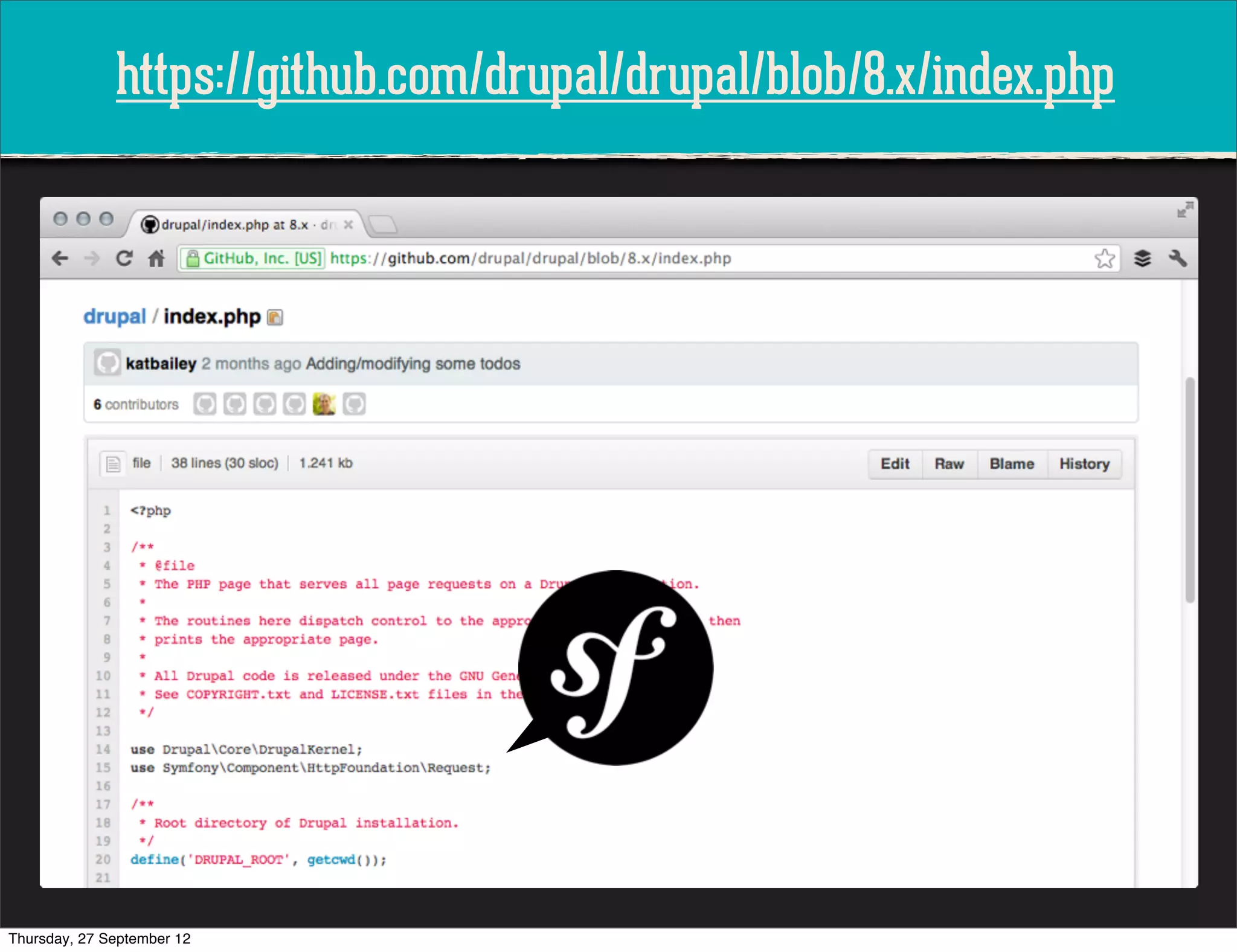Click line number 14
Image resolution: width=1237 pixels, height=952 pixels.
[103, 749]
